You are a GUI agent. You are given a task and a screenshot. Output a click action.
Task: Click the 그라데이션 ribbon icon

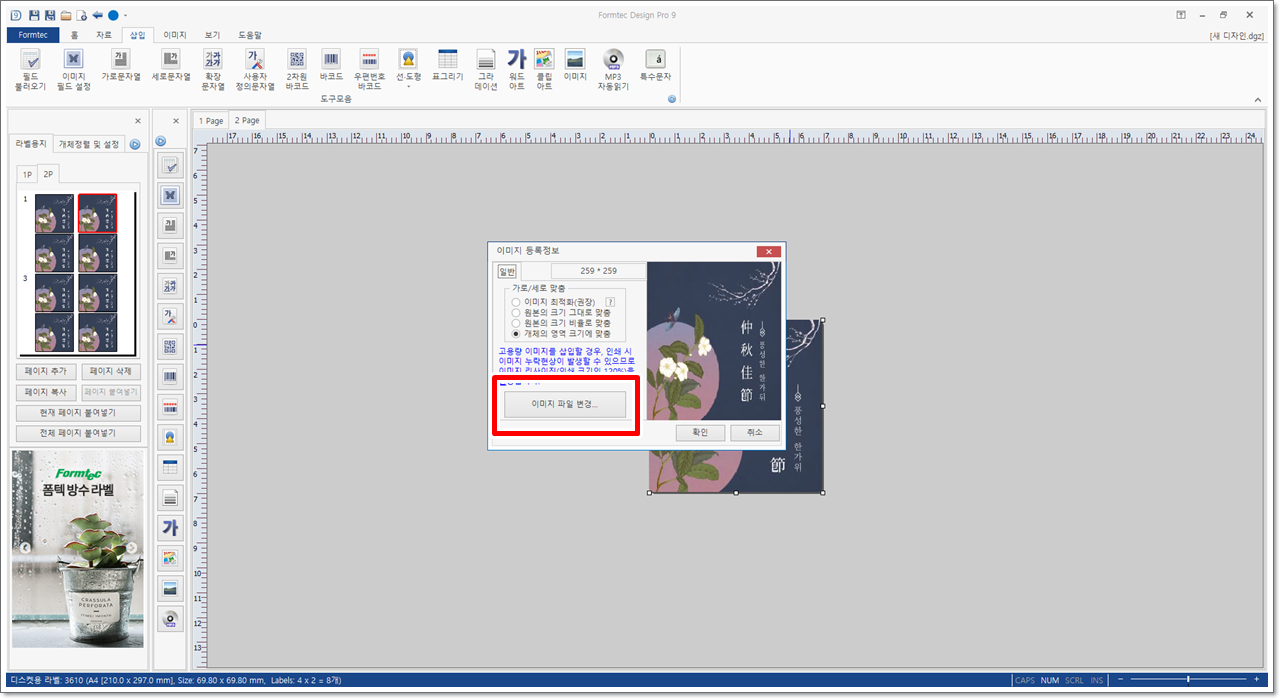pos(486,69)
